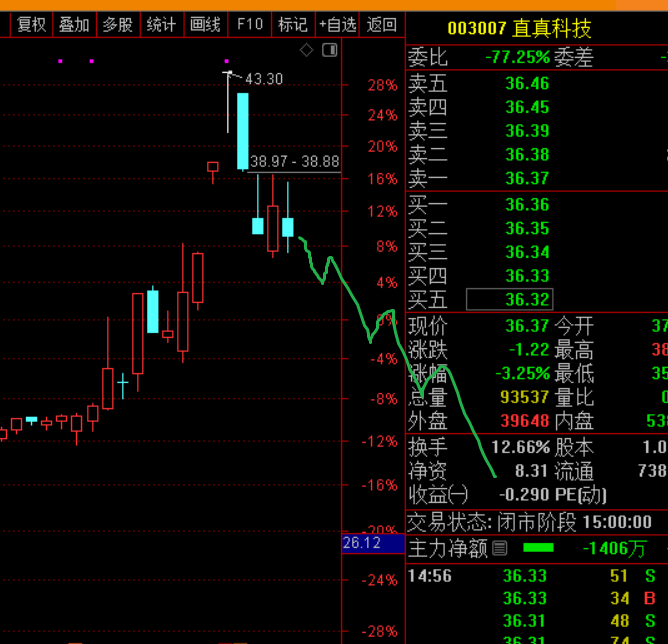Select 买四 price 36.33
The height and width of the screenshot is (644, 668).
(x=527, y=276)
